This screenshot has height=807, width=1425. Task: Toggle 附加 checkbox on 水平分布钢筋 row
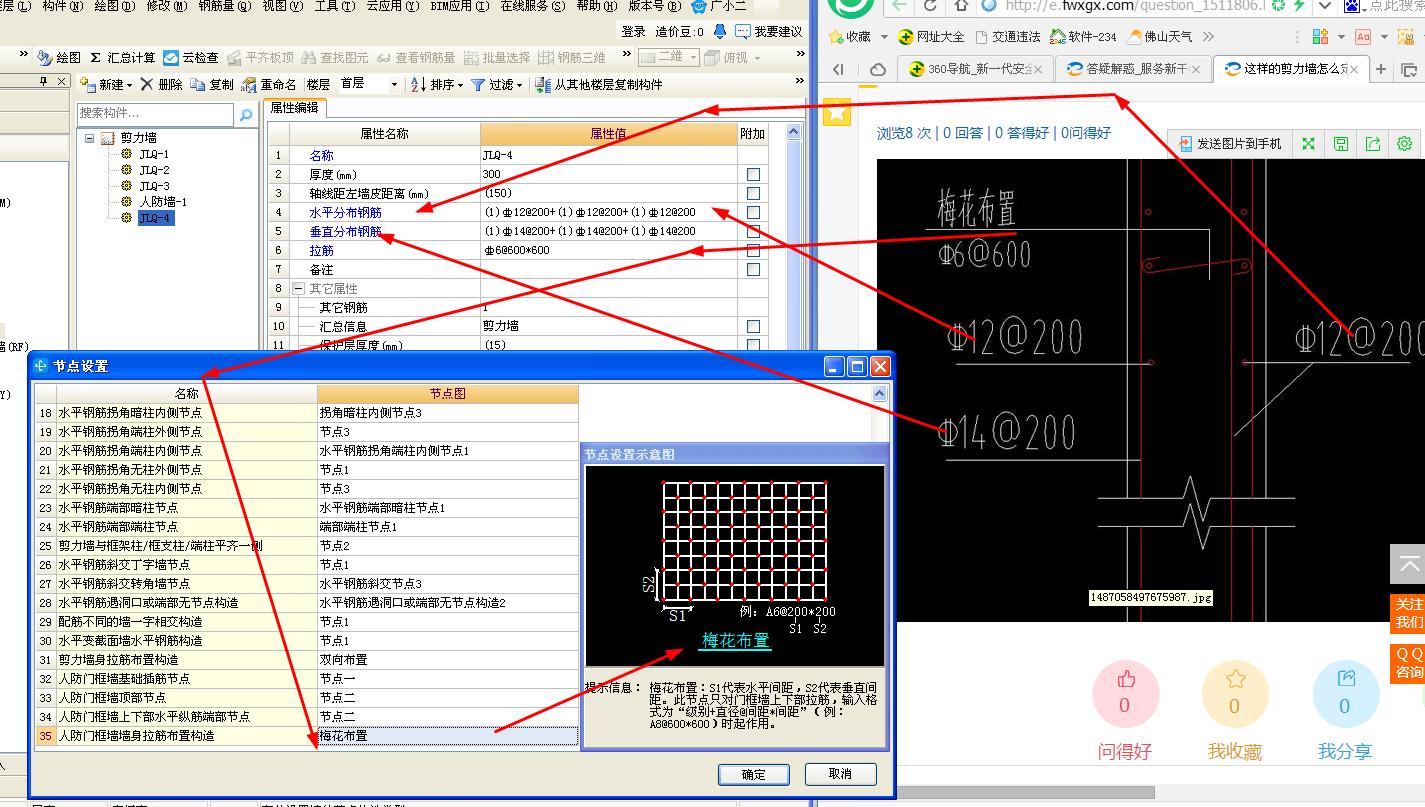[752, 212]
